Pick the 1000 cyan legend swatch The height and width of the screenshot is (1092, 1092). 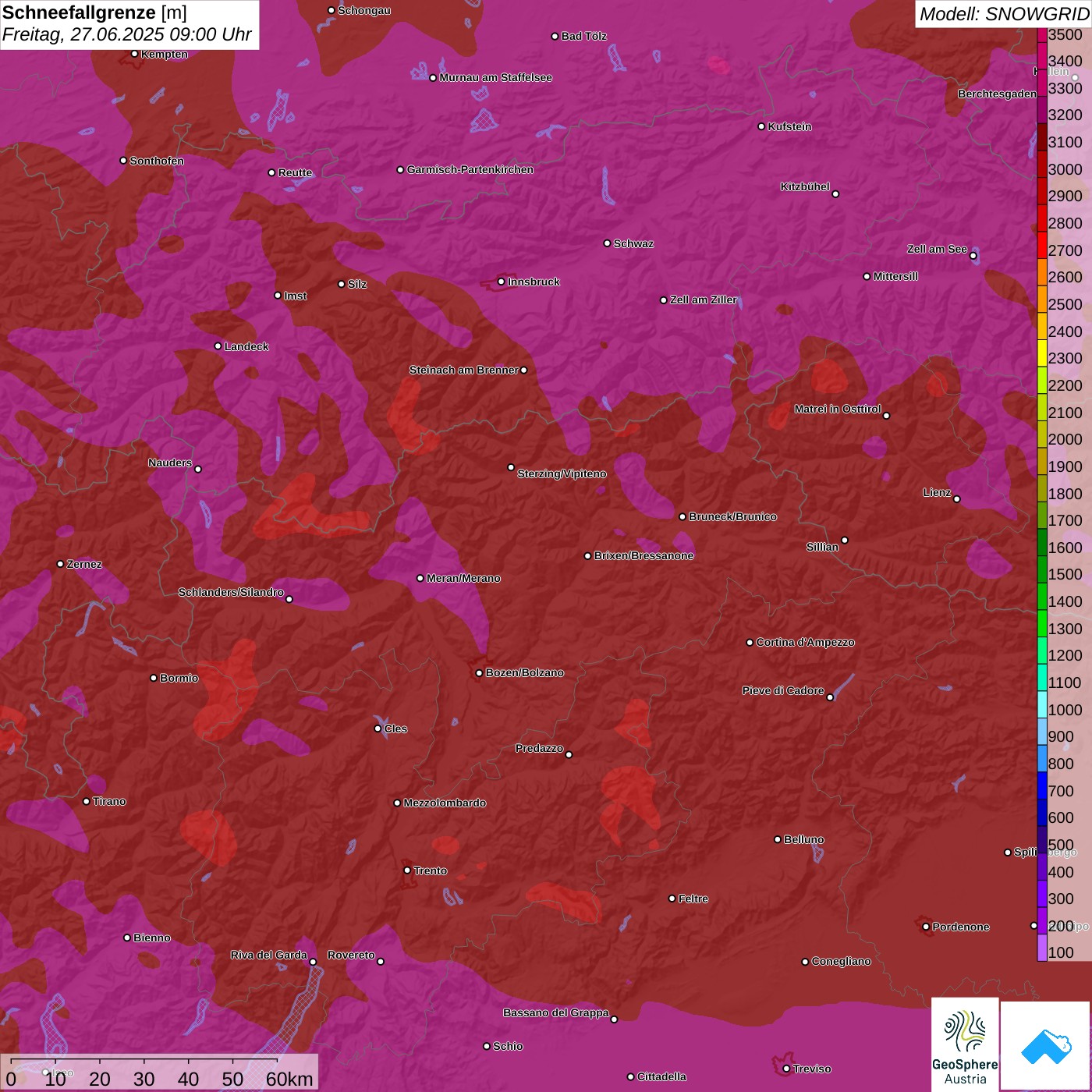(x=1042, y=704)
